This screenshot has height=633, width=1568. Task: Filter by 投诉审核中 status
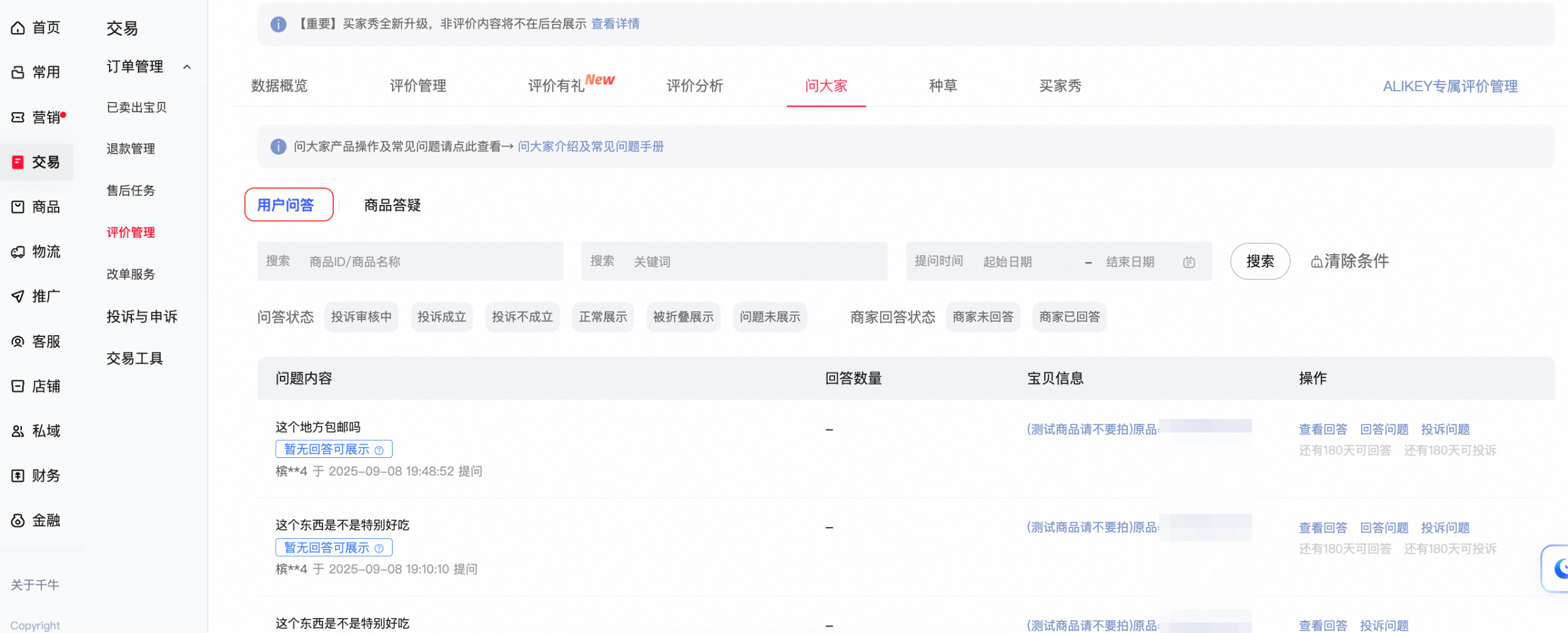click(361, 317)
